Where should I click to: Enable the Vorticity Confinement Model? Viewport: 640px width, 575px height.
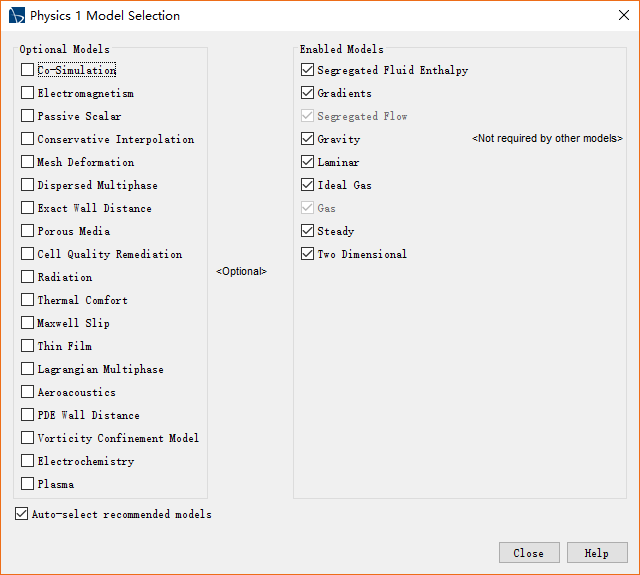[x=27, y=438]
